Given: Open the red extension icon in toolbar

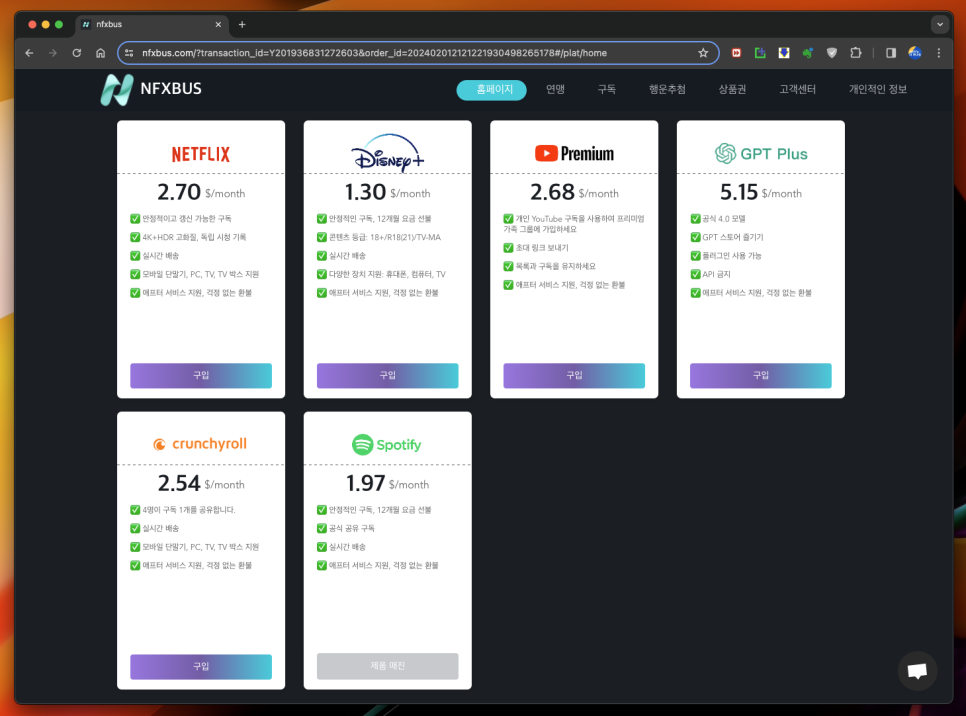Looking at the screenshot, I should [736, 53].
